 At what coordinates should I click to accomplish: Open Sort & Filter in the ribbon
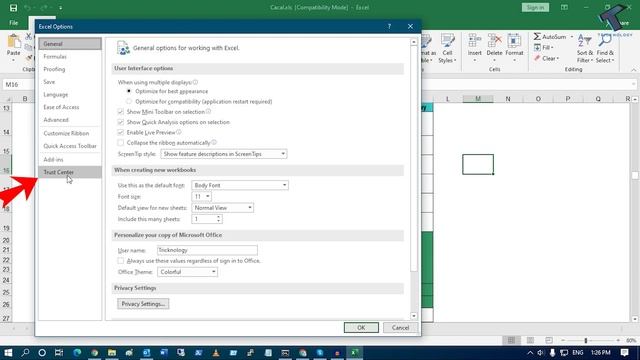click(584, 49)
